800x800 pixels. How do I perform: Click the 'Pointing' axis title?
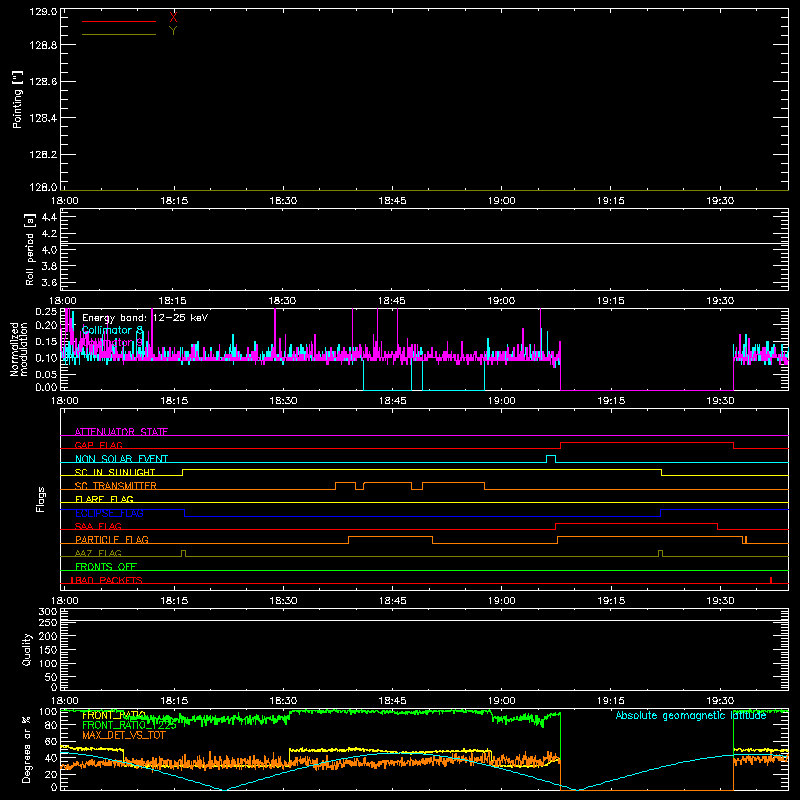pos(18,99)
